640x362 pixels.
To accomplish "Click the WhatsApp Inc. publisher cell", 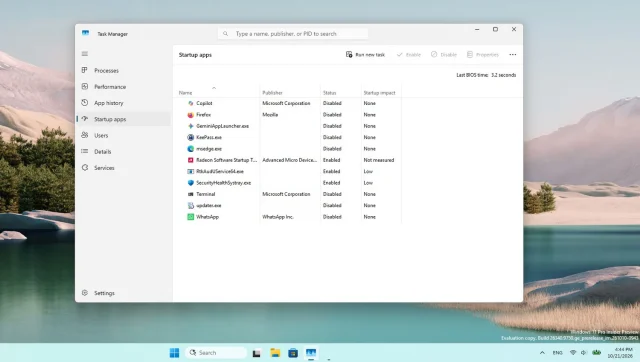I will tap(278, 217).
